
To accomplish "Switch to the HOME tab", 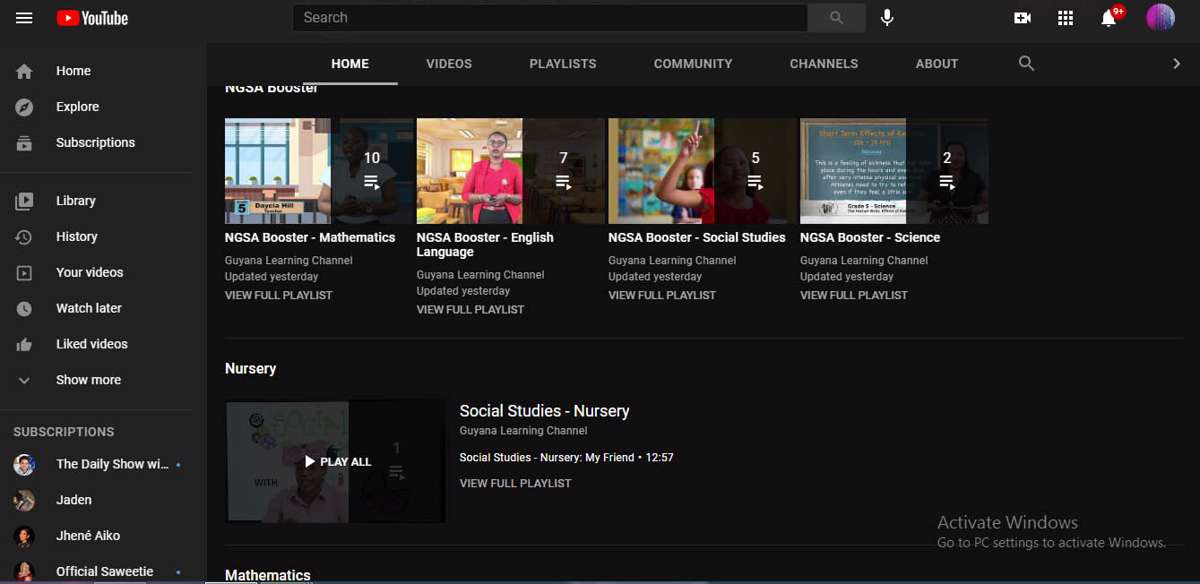I will coord(350,63).
